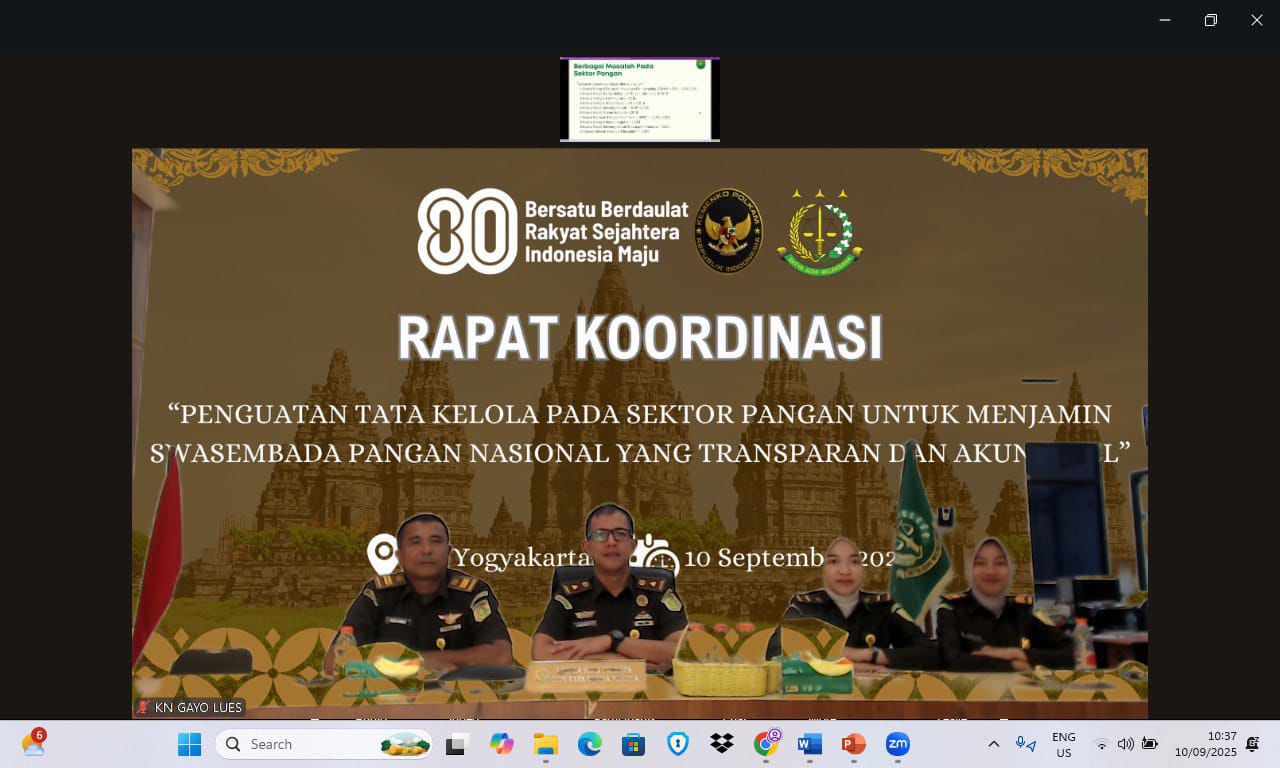The height and width of the screenshot is (768, 1280).
Task: Open network, volume and battery quick settings
Action: click(x=1125, y=744)
